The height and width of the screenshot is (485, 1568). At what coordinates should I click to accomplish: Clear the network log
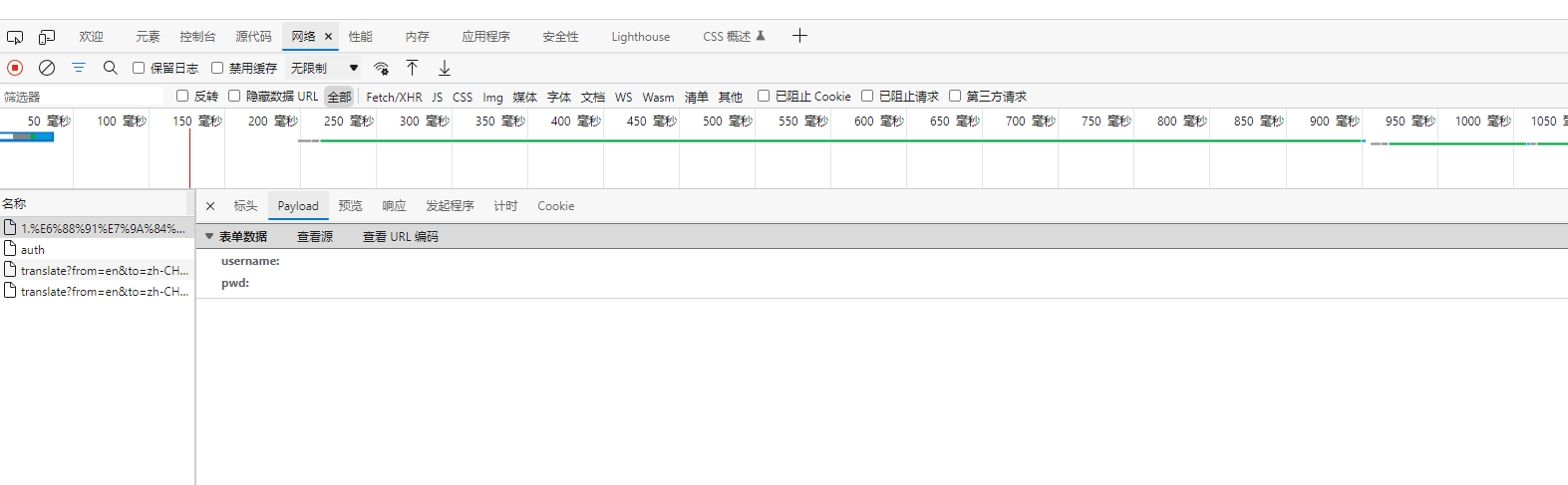47,68
